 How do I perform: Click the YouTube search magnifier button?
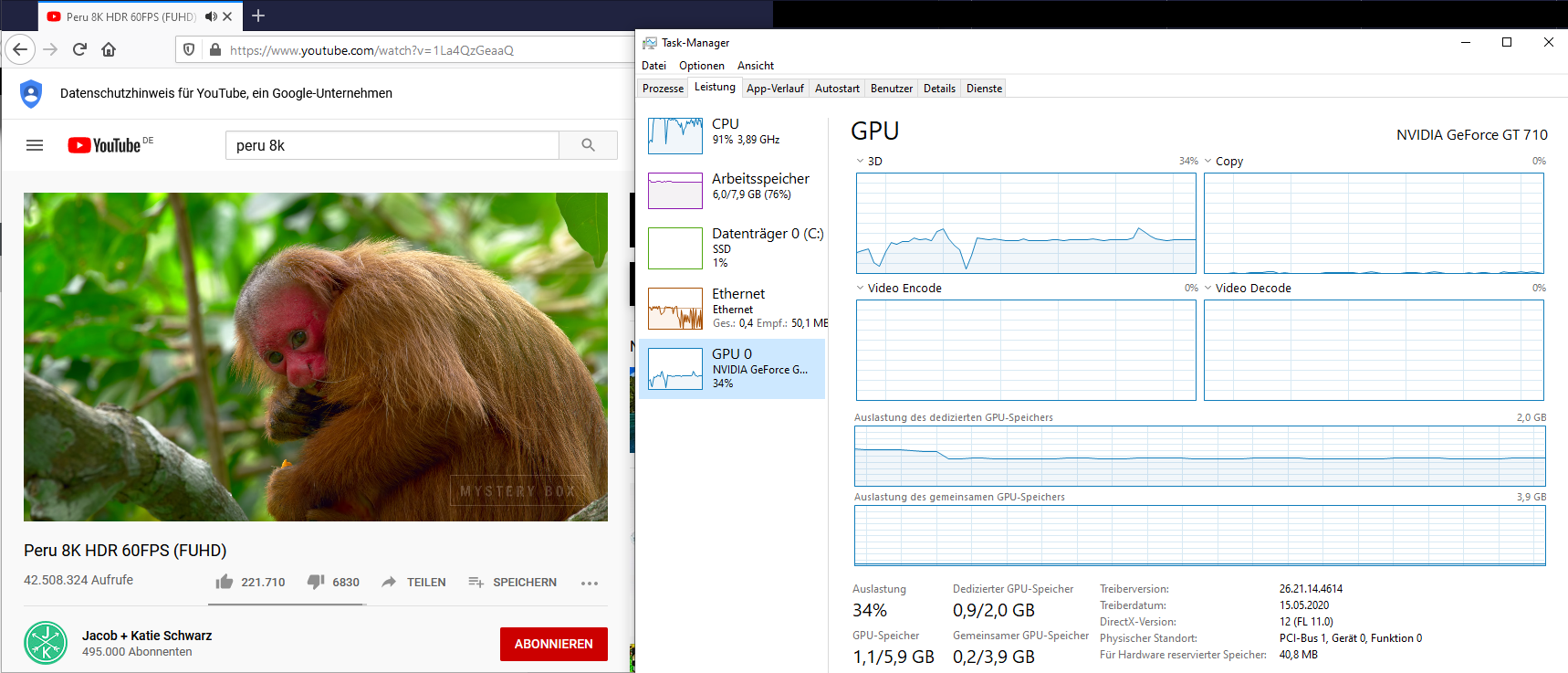(x=588, y=145)
